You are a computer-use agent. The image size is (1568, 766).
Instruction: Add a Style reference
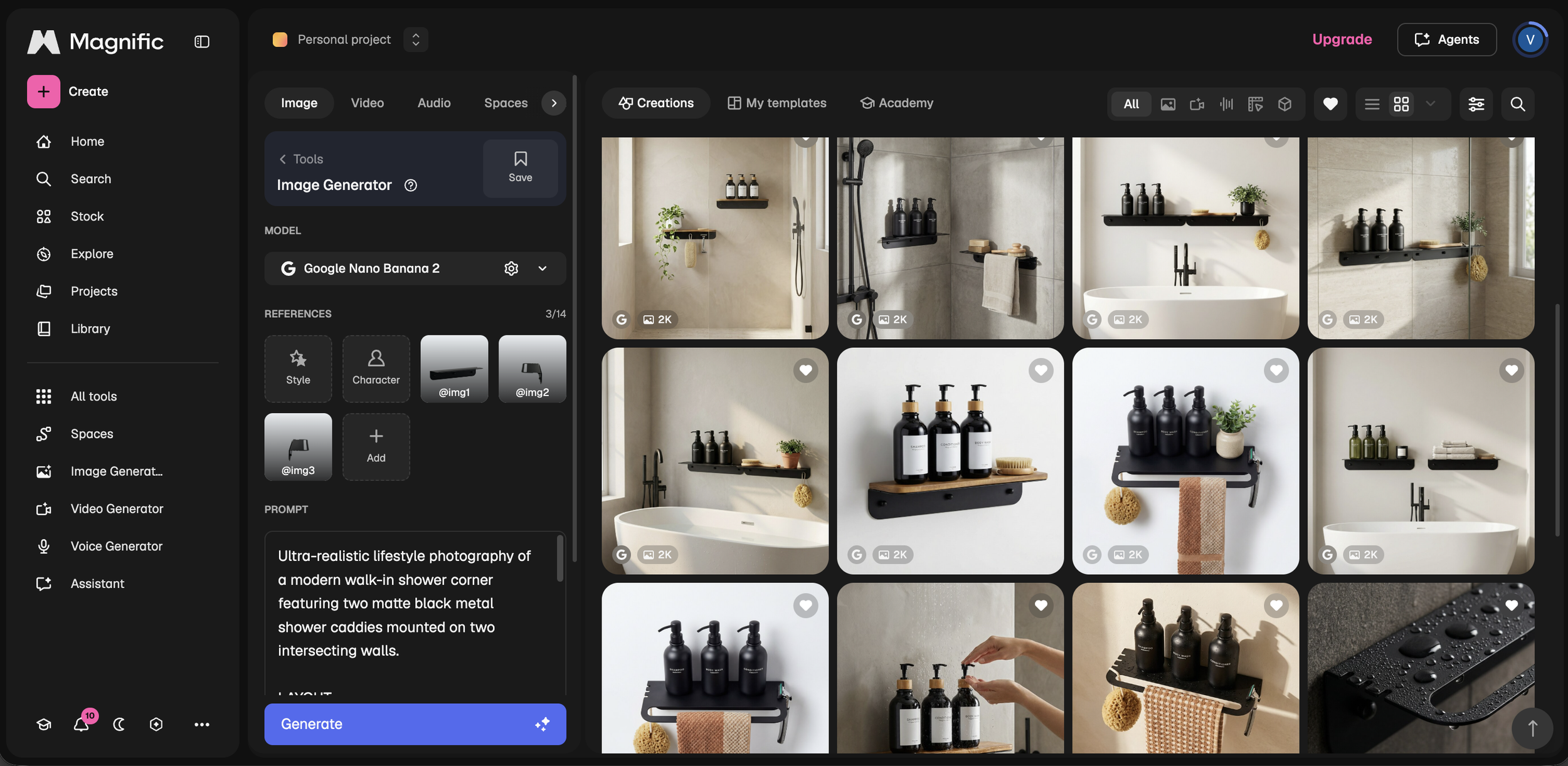coord(299,369)
